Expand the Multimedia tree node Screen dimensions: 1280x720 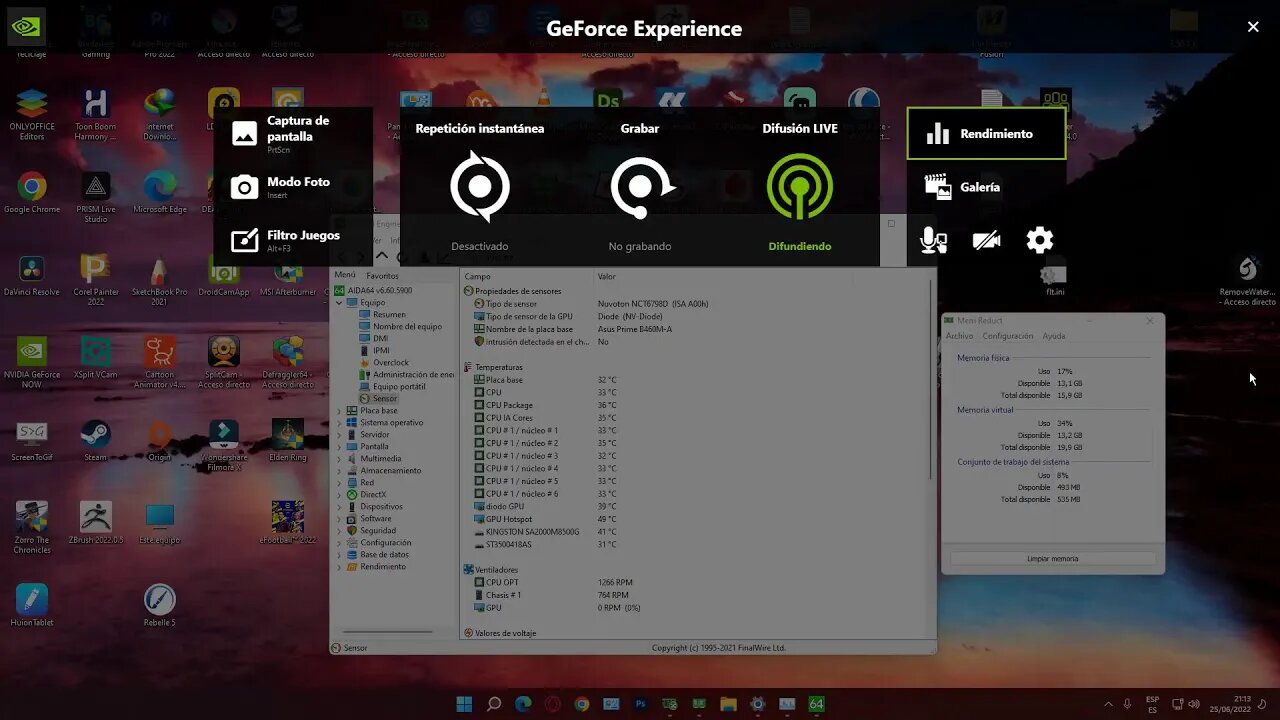pos(339,458)
